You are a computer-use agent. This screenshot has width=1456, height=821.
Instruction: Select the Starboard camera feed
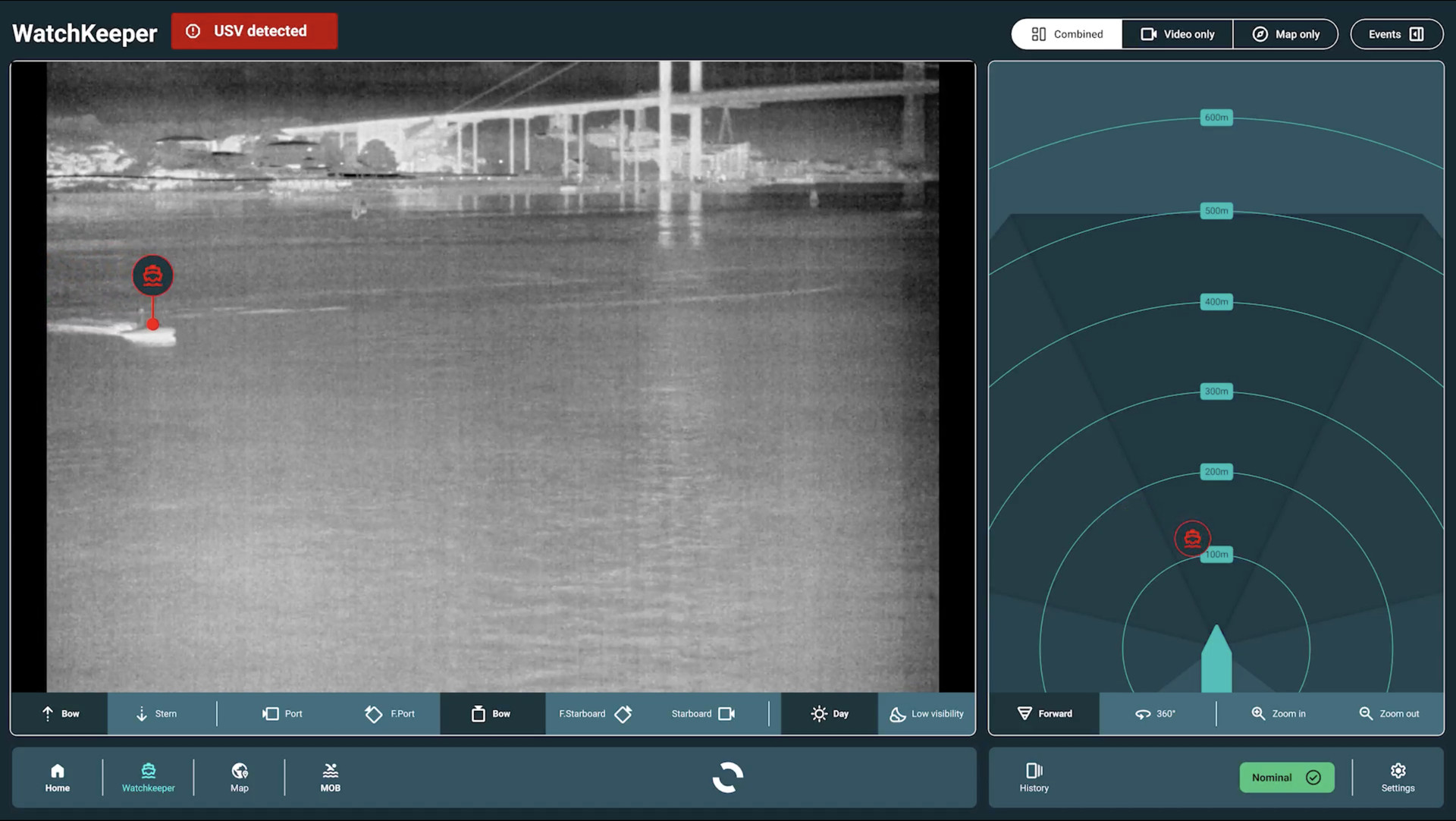pyautogui.click(x=703, y=713)
